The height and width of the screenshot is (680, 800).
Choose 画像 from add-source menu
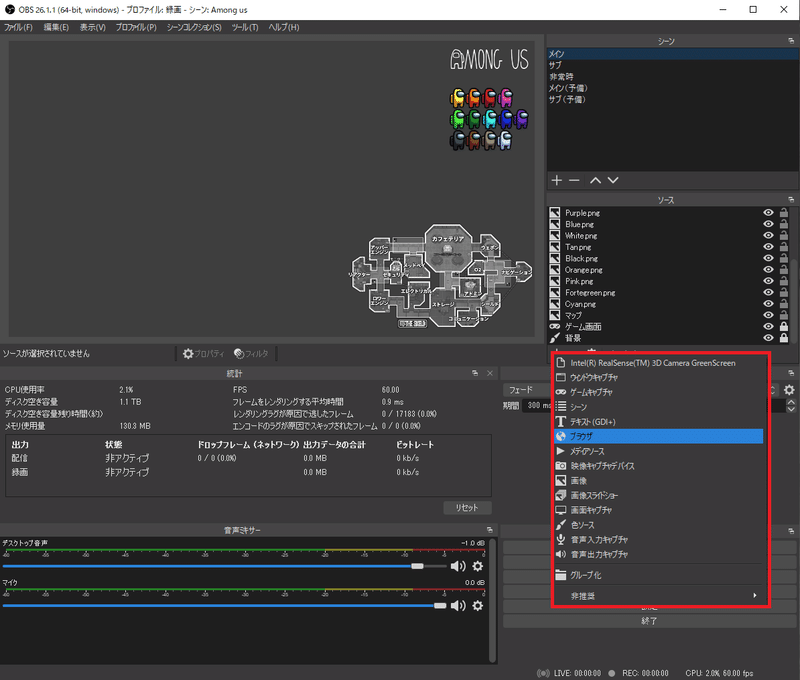[659, 481]
